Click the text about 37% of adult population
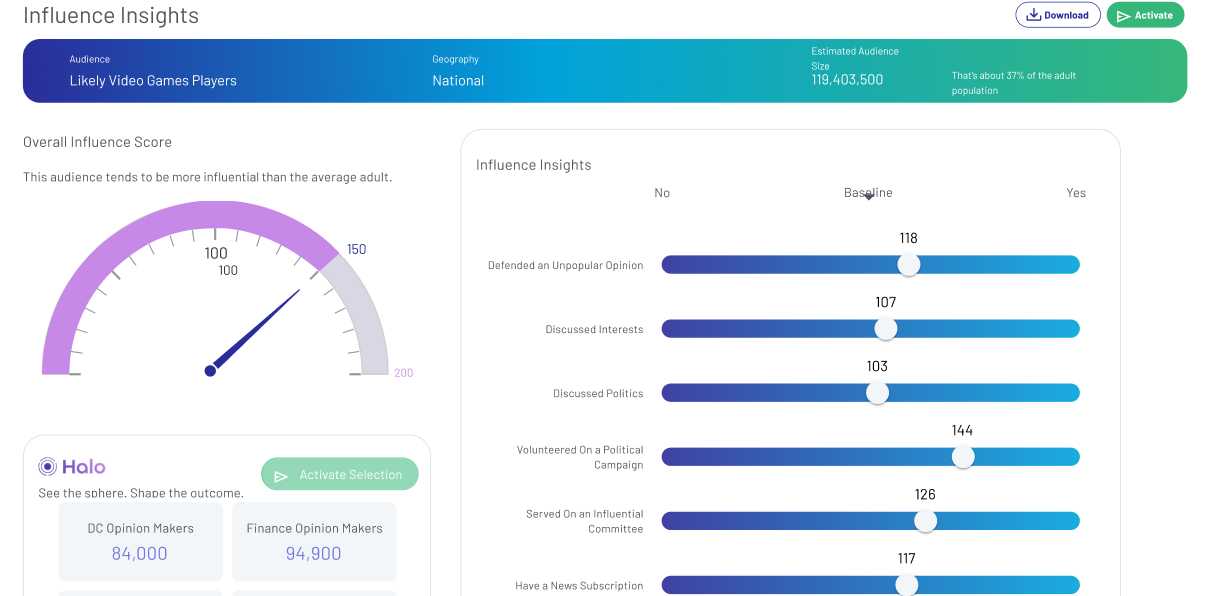The image size is (1210, 596). (1014, 83)
